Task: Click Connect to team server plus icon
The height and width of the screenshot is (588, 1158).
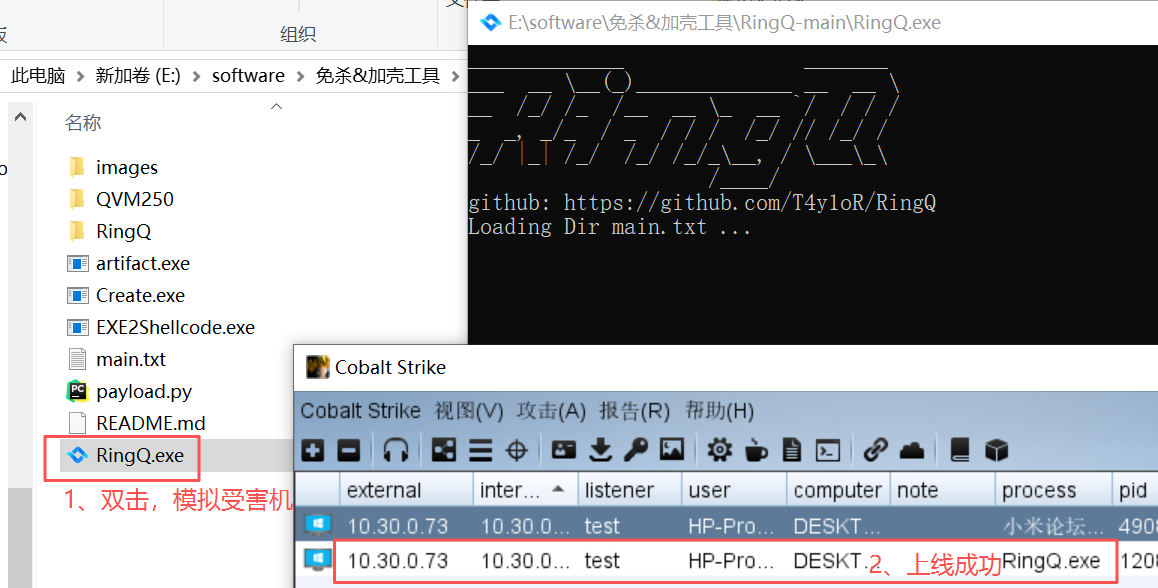Action: (313, 450)
